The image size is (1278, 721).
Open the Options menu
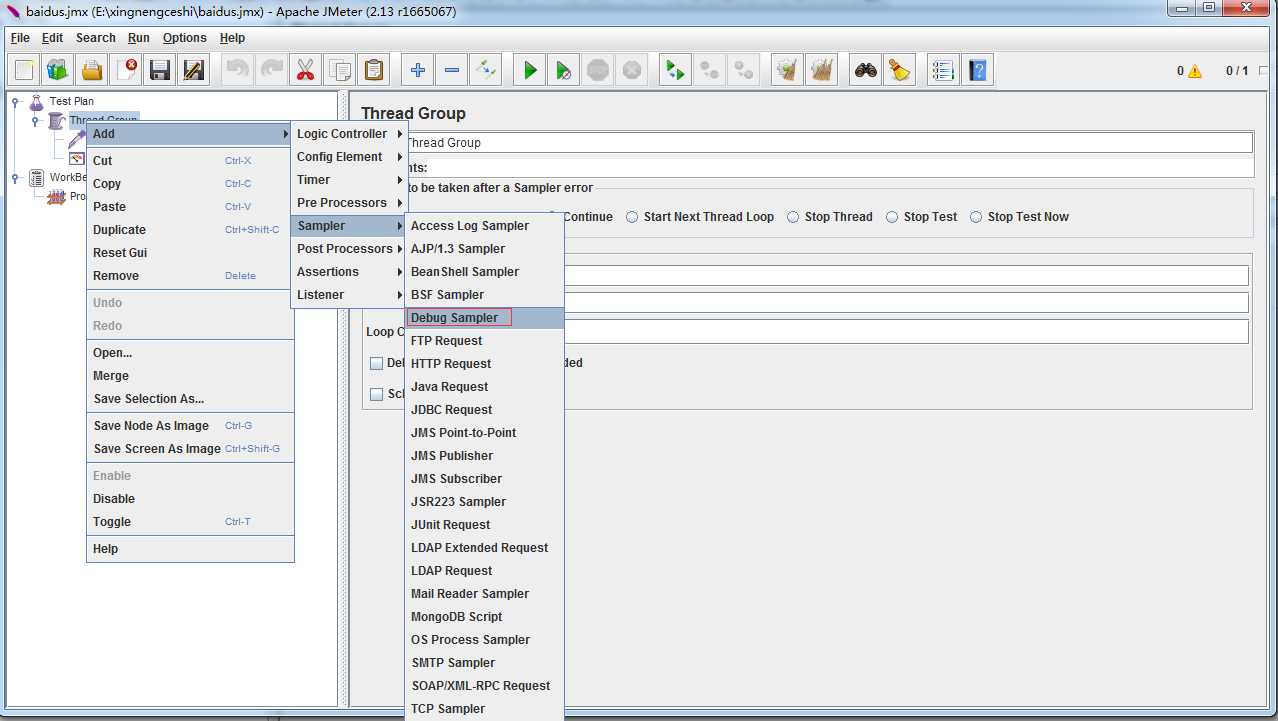tap(185, 38)
